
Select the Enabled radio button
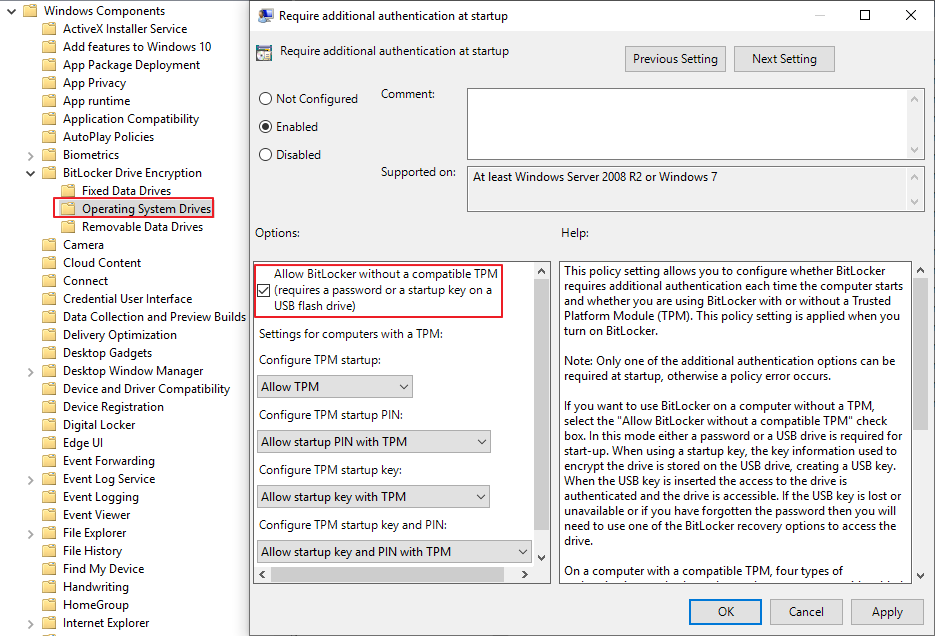[265, 127]
